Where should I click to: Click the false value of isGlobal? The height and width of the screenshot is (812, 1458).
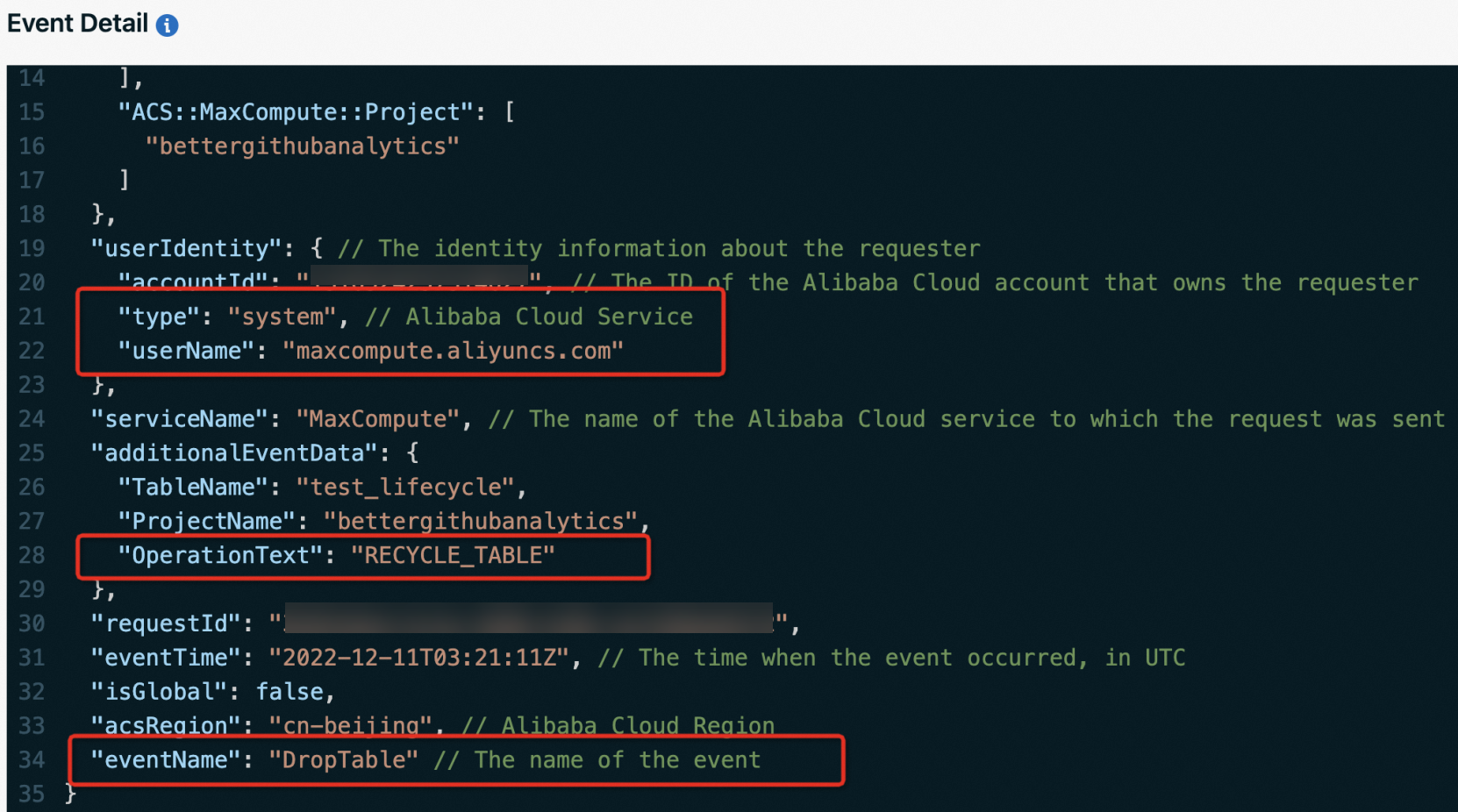tap(290, 692)
